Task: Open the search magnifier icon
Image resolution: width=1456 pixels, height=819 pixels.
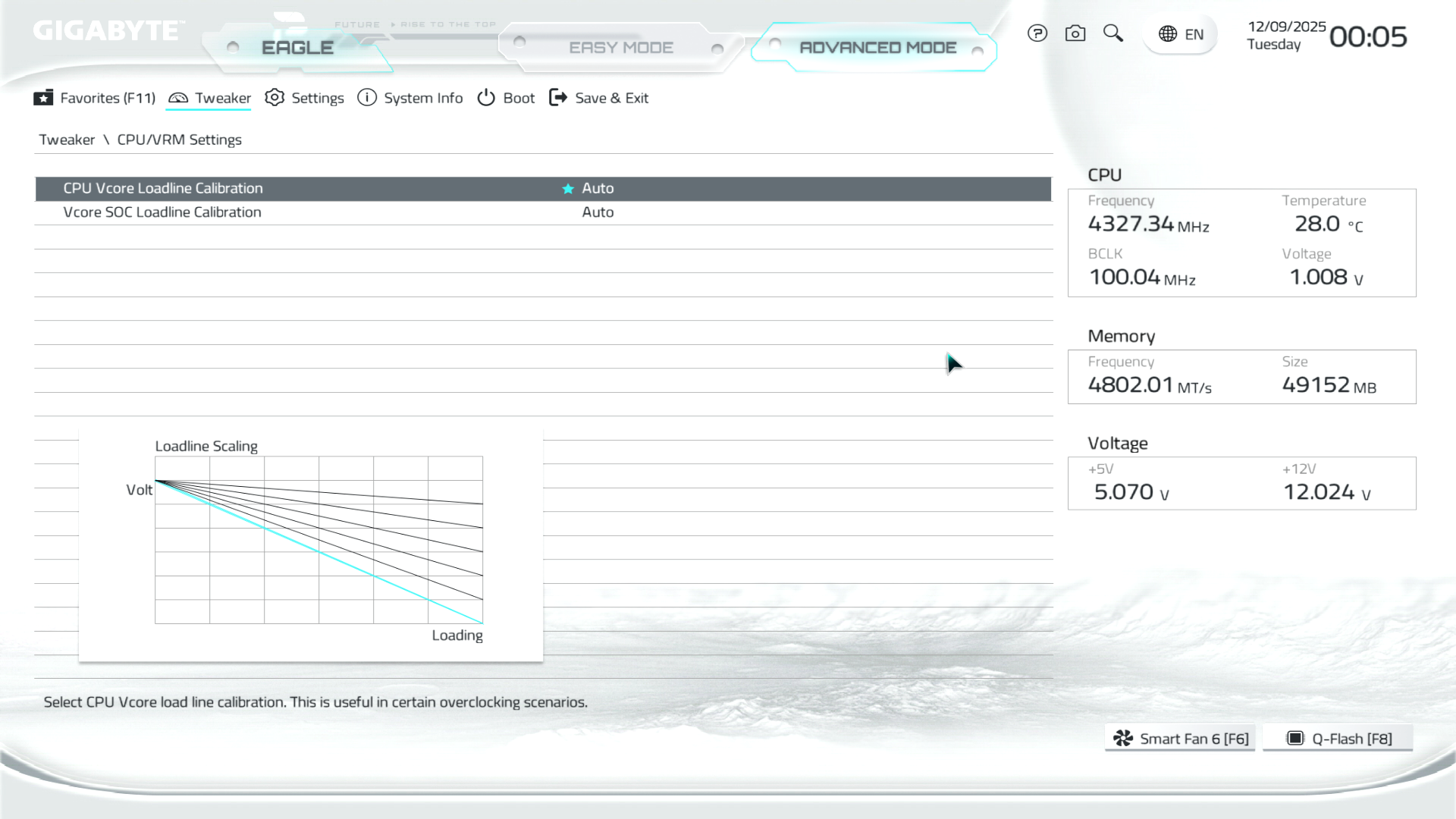Action: coord(1112,33)
